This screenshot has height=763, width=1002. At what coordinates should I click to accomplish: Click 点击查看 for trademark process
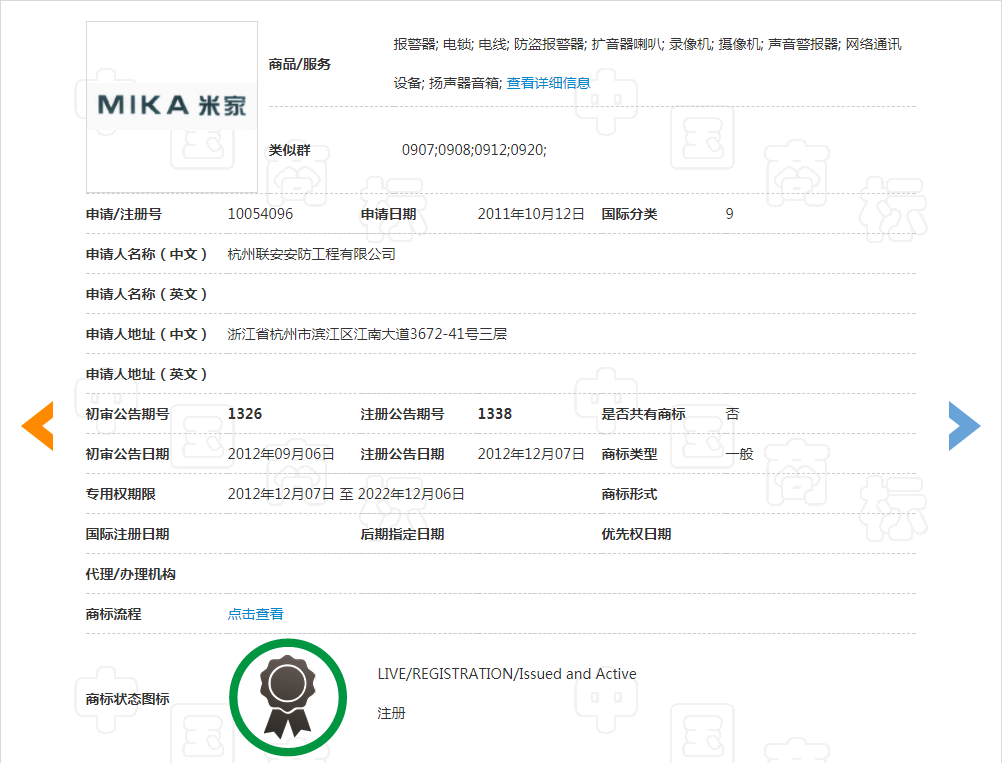pyautogui.click(x=256, y=614)
